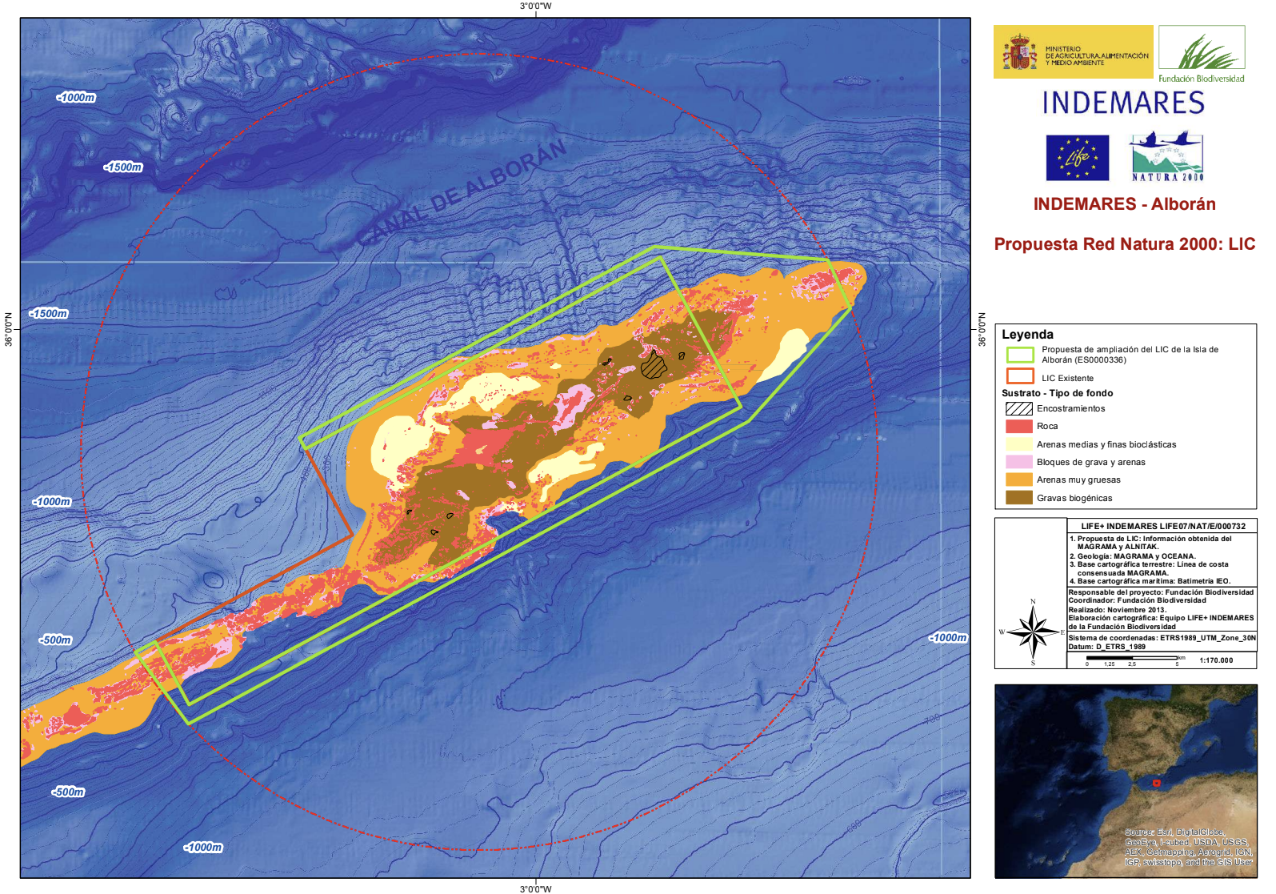Click 'Realizado: Noviembre 2013.' text
The width and height of the screenshot is (1276, 894).
[1117, 610]
